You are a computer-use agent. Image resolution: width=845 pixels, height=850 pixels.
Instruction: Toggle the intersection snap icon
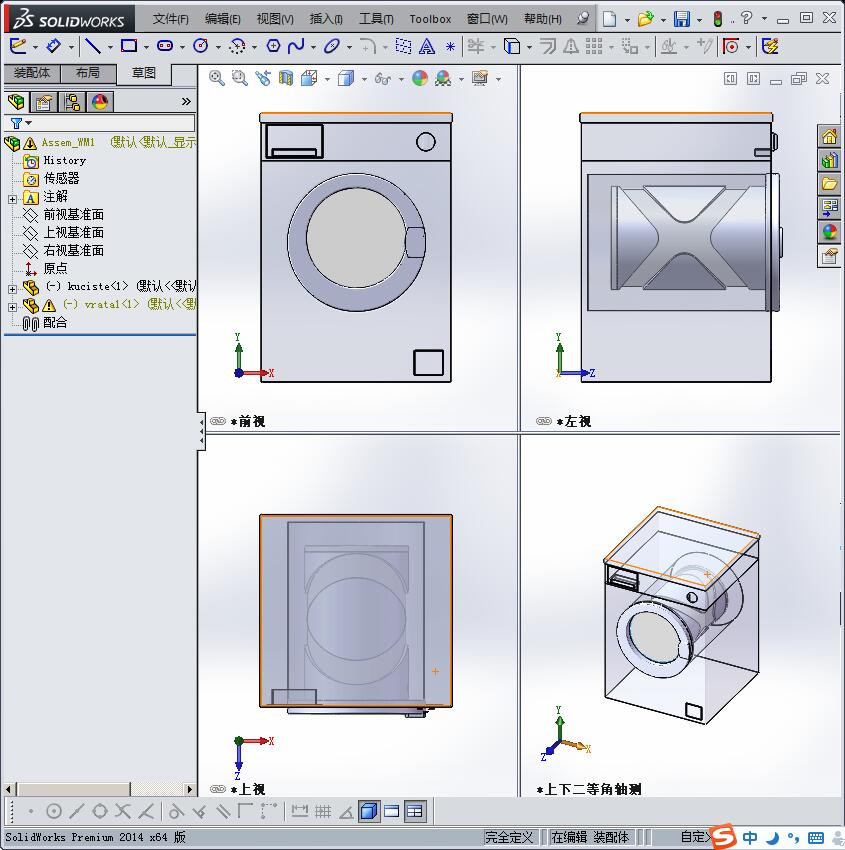[x=123, y=812]
